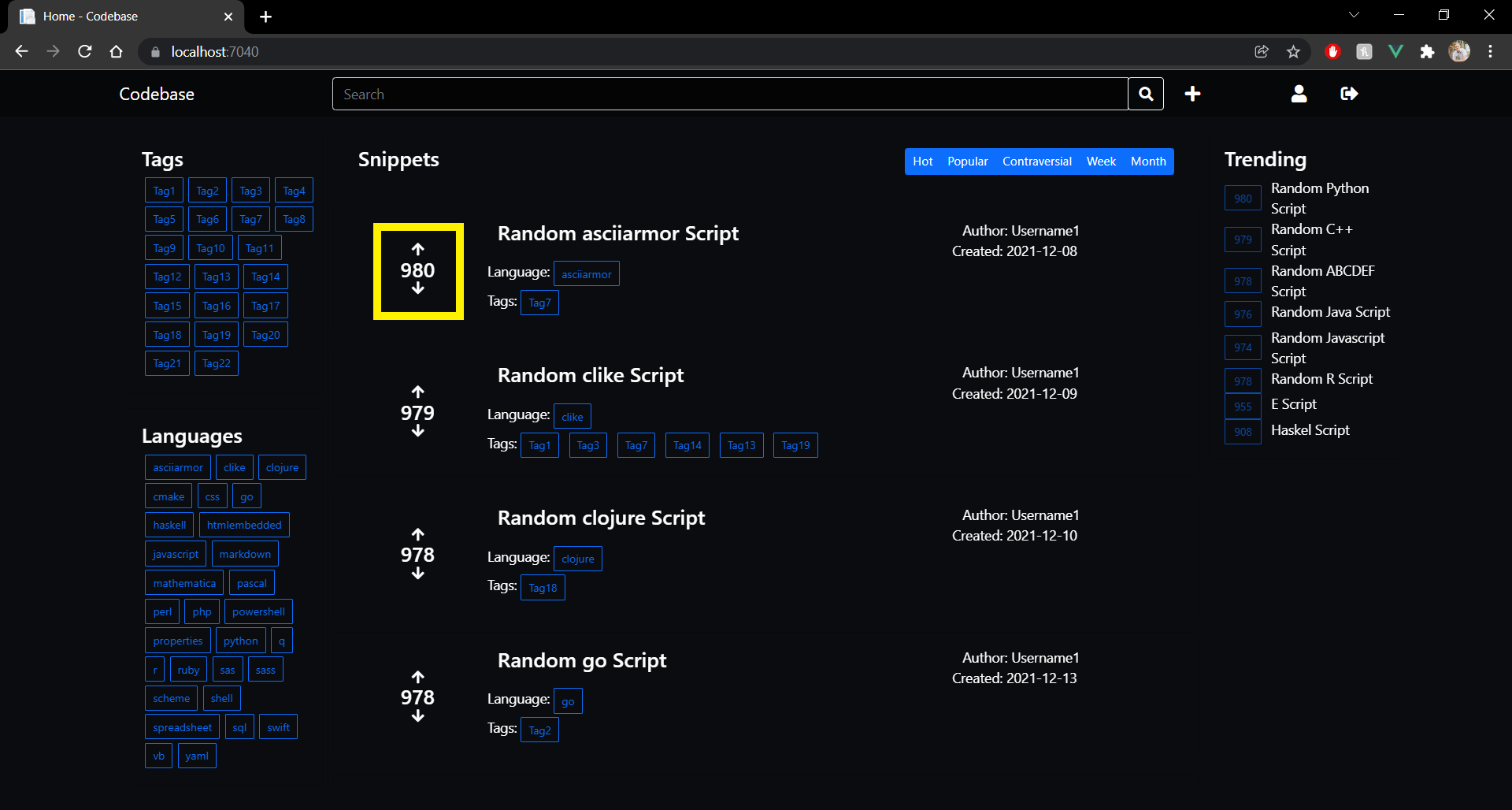
Task: Downvote the Random clike Script
Action: tap(417, 432)
